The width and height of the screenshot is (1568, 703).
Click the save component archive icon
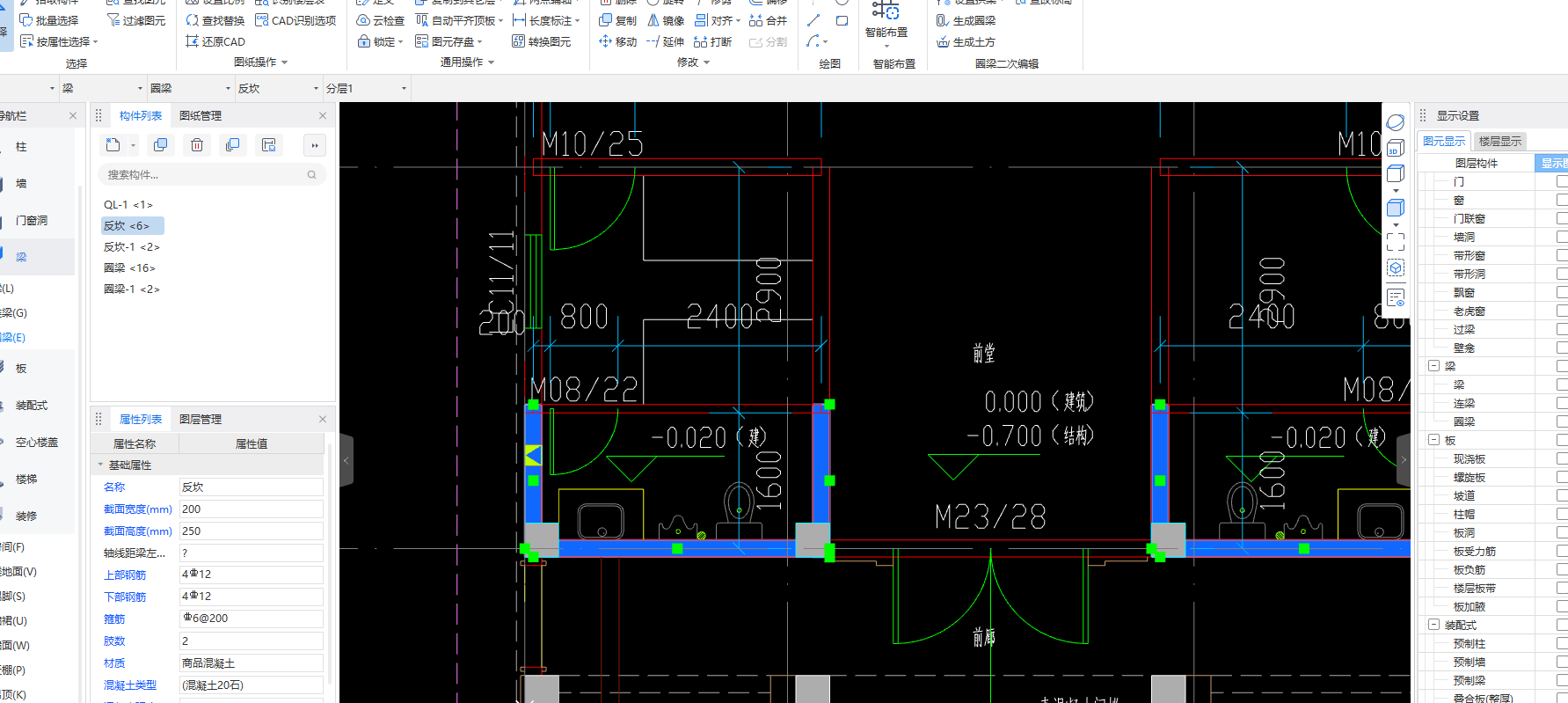pos(269,145)
